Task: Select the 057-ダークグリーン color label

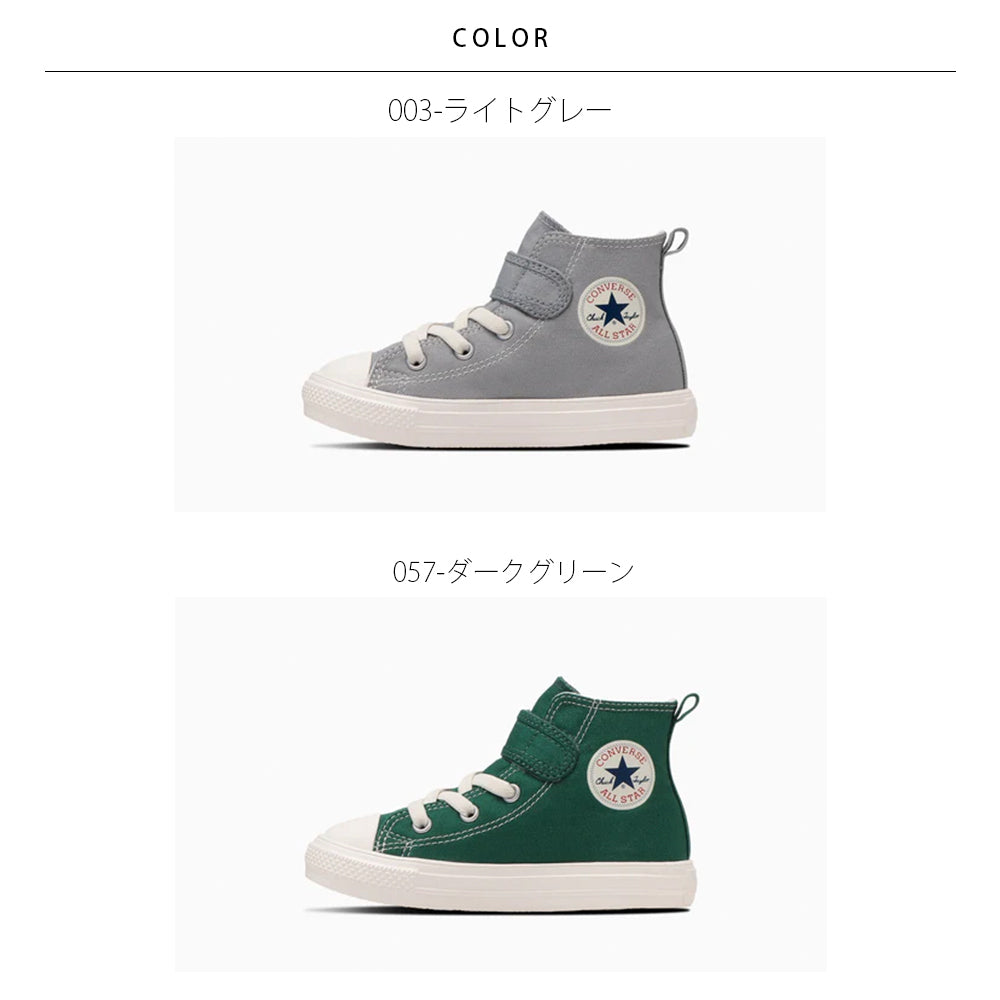Action: (x=513, y=571)
